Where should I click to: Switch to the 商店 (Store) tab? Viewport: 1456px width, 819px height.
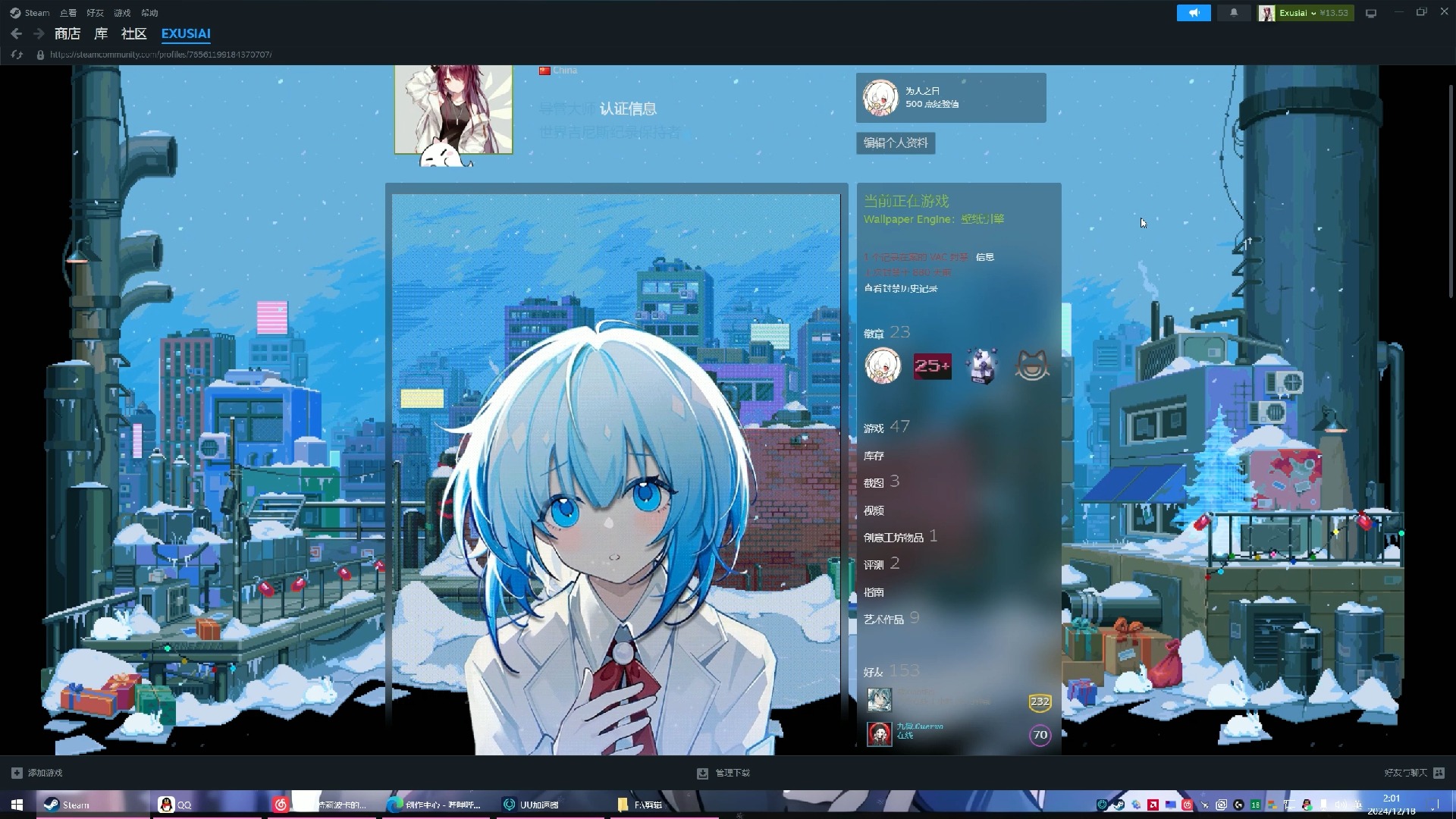67,33
